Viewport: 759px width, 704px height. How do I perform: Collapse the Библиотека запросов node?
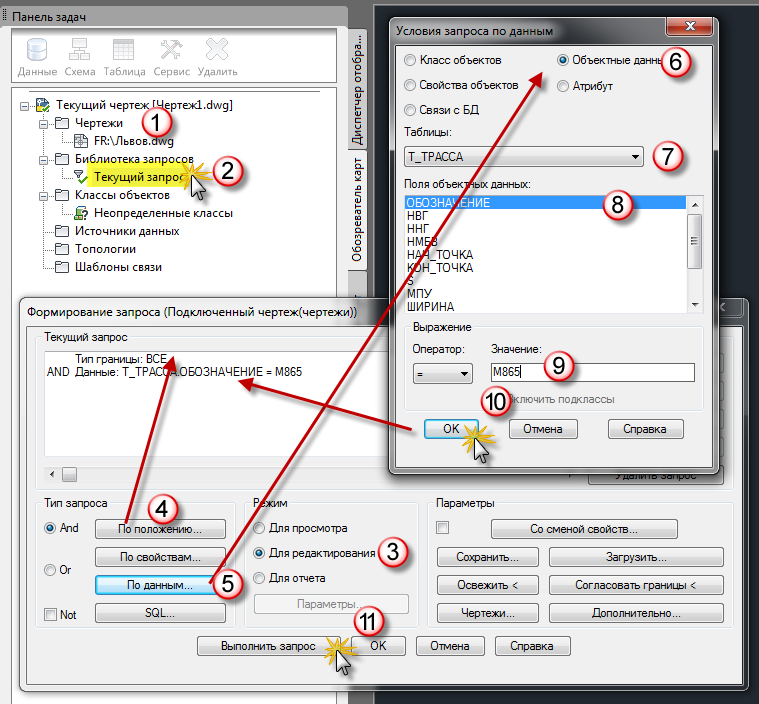tap(44, 159)
